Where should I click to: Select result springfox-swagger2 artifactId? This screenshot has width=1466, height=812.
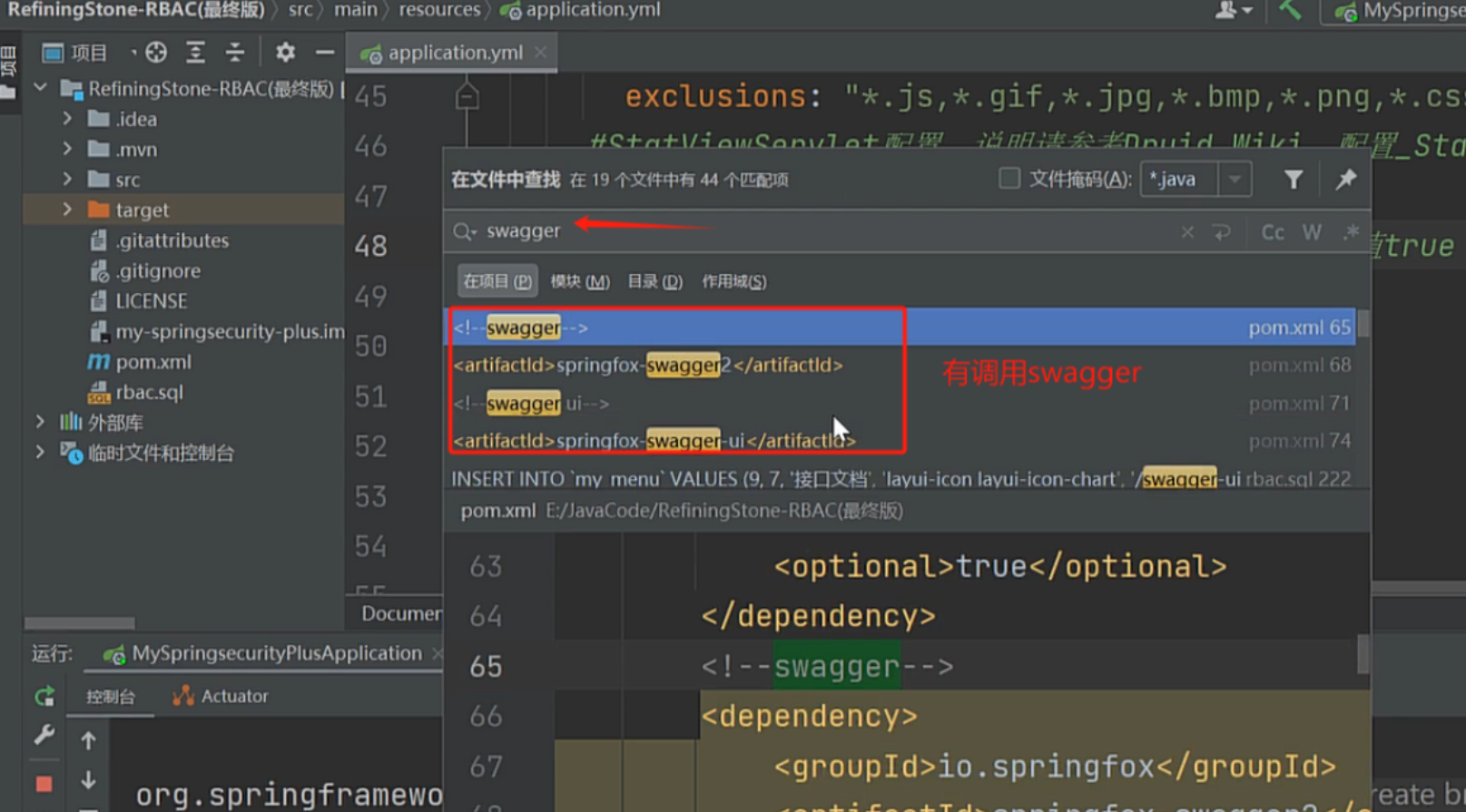[900, 366]
